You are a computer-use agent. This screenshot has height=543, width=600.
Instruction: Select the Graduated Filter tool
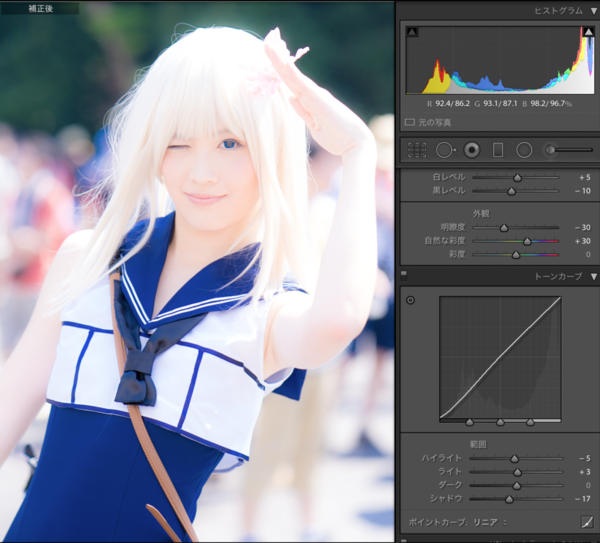pyautogui.click(x=498, y=150)
